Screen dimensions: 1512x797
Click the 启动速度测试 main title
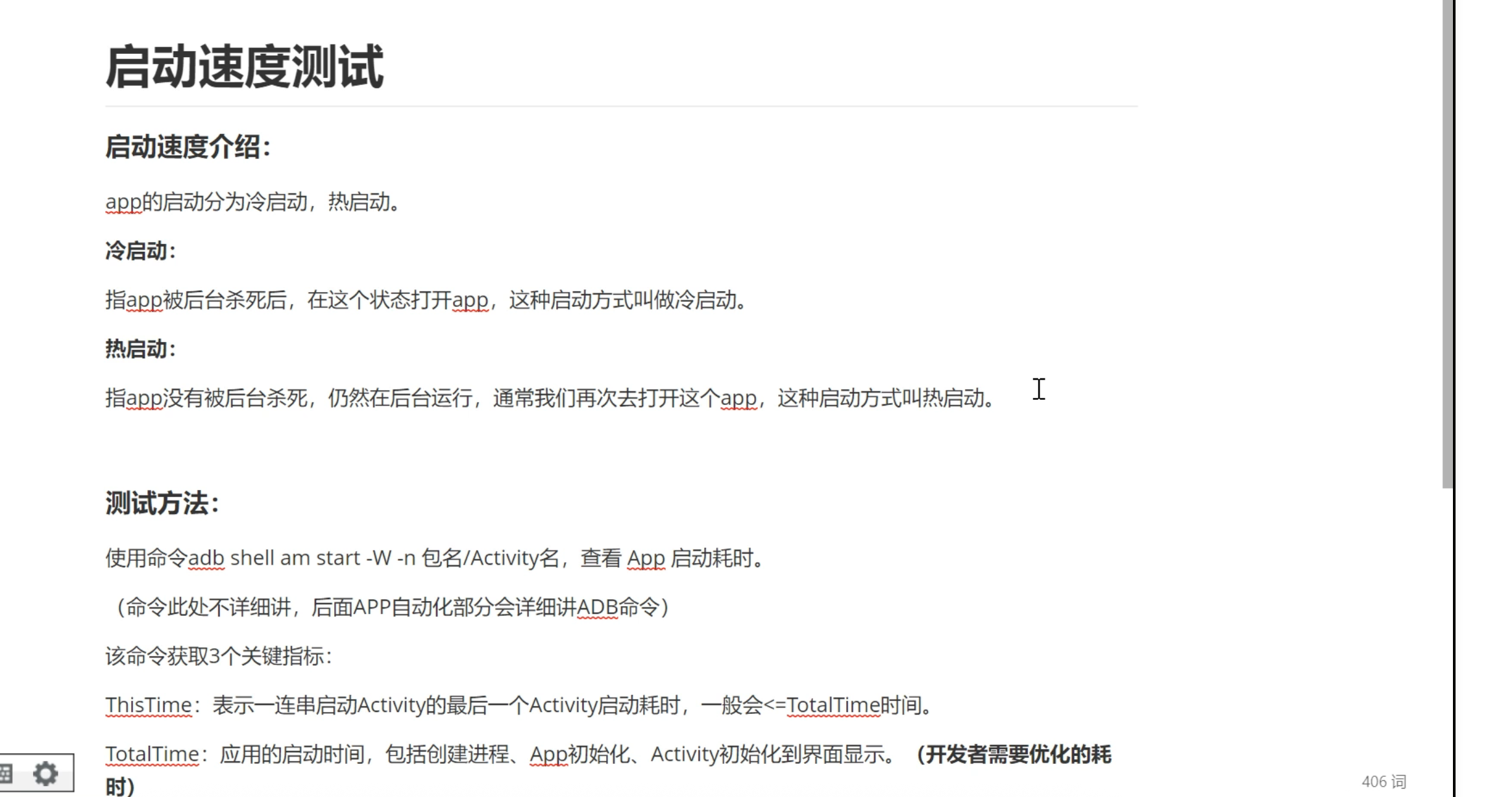pyautogui.click(x=244, y=67)
